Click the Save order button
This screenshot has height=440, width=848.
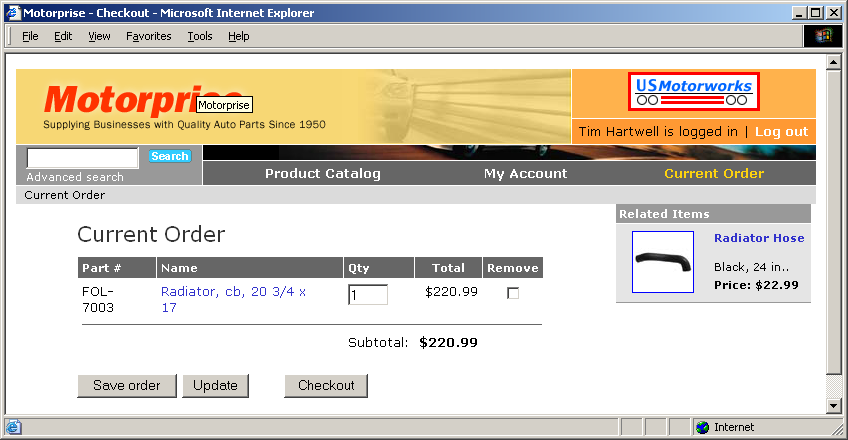127,385
